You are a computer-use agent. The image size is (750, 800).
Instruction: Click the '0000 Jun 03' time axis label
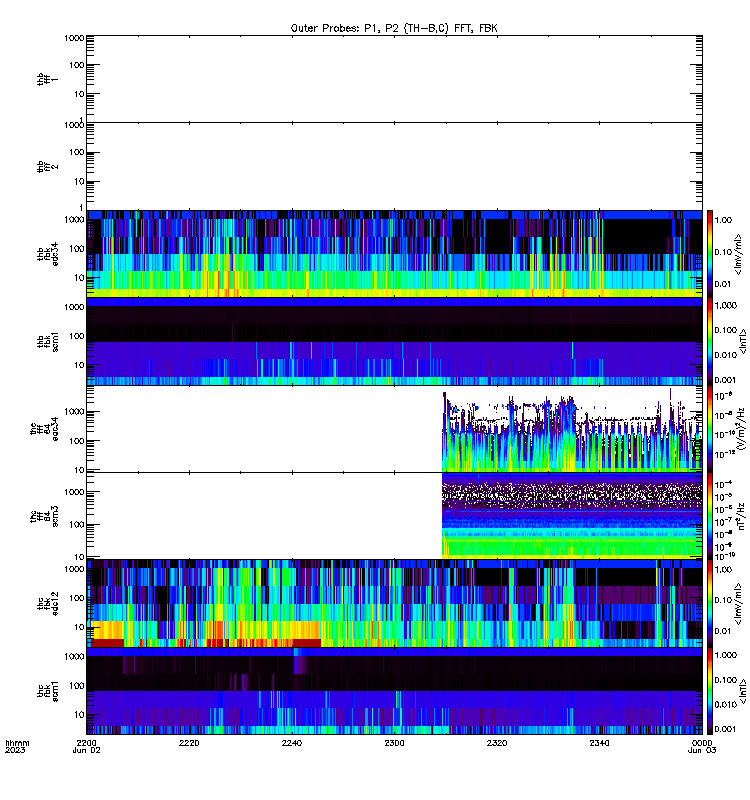[x=702, y=746]
